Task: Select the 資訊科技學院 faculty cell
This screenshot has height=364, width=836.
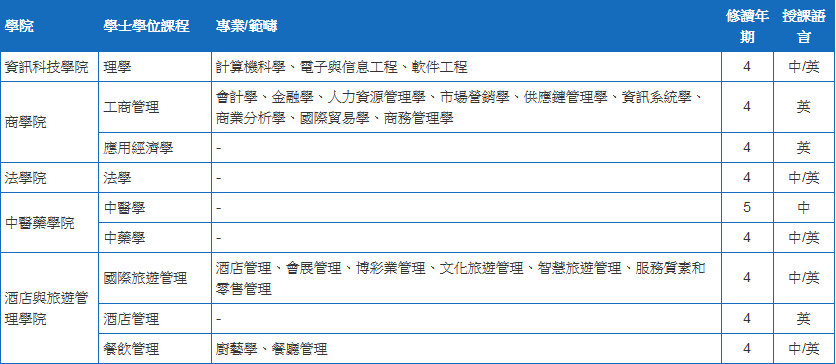Action: [49, 67]
